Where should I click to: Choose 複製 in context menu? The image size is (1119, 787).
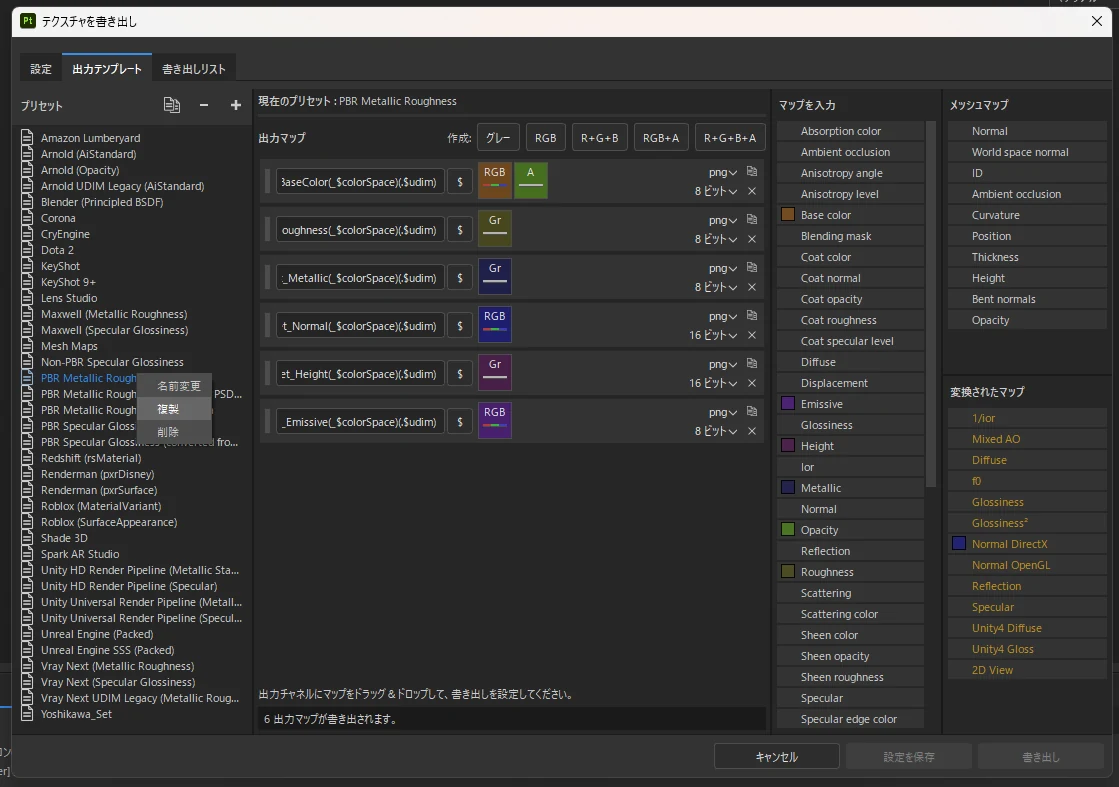pos(175,409)
